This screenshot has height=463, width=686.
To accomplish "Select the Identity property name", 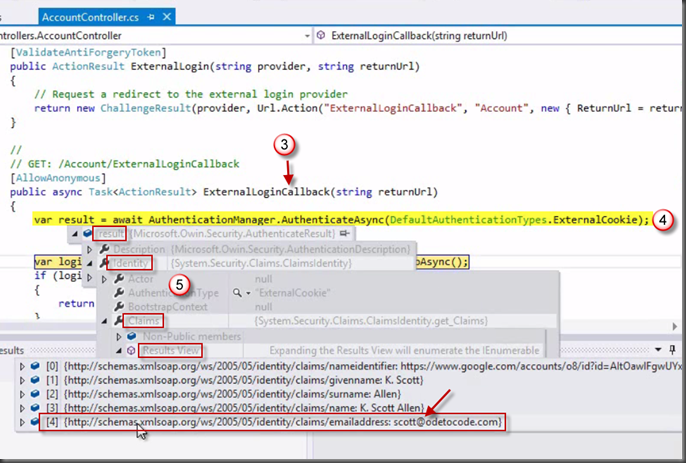I will (x=130, y=263).
